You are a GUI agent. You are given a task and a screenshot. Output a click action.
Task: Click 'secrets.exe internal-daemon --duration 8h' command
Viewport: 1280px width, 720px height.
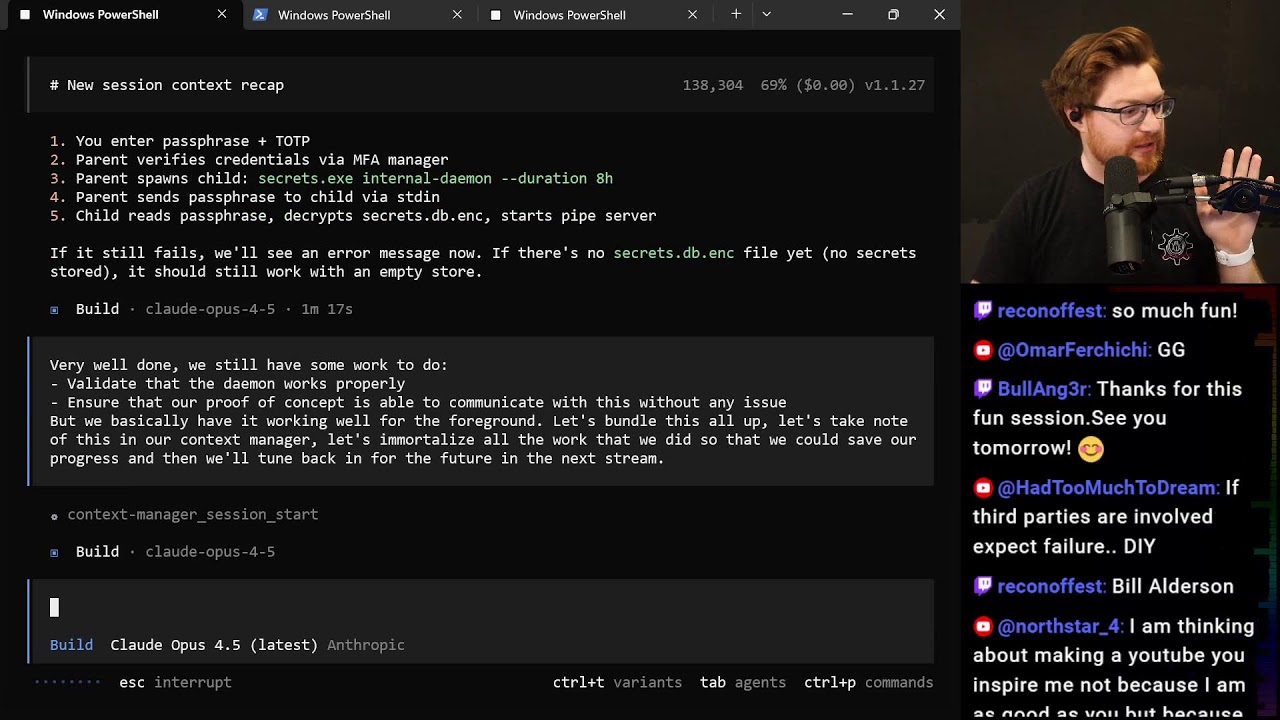[435, 178]
